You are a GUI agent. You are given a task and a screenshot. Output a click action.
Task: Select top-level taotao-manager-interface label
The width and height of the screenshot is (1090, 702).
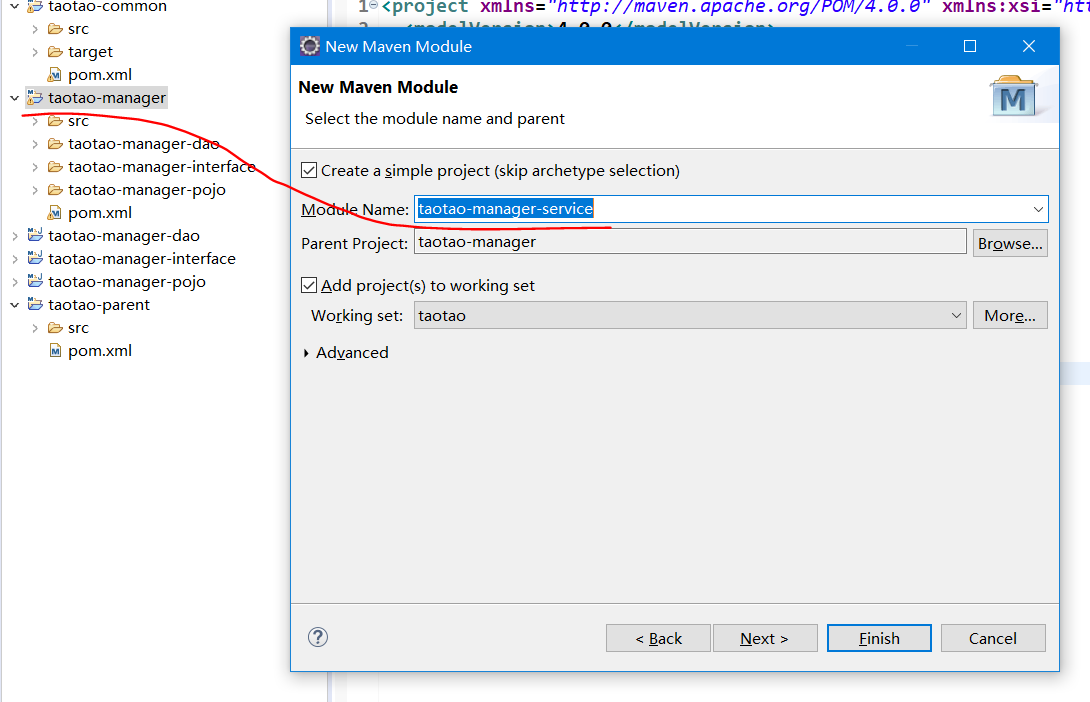click(x=142, y=259)
